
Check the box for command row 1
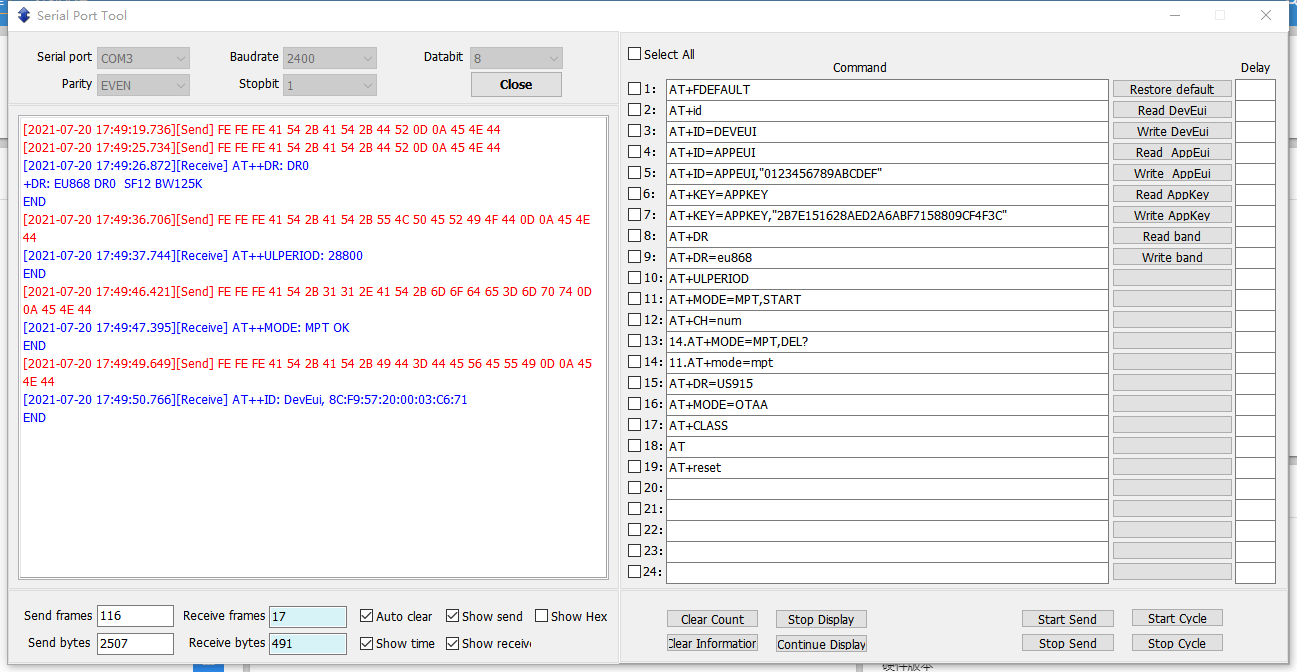click(634, 89)
